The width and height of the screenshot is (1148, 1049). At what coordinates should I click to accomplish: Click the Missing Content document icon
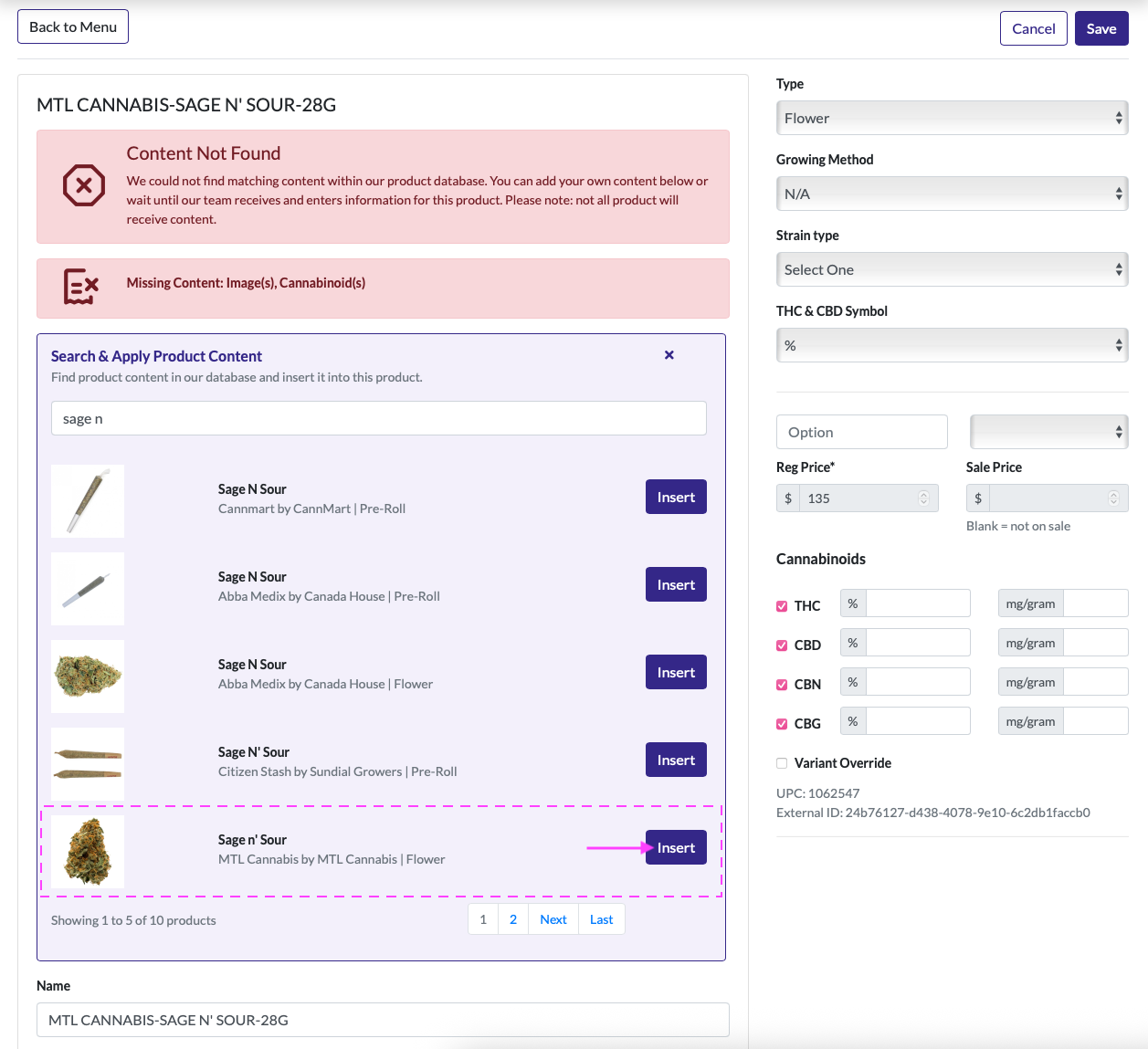click(80, 287)
